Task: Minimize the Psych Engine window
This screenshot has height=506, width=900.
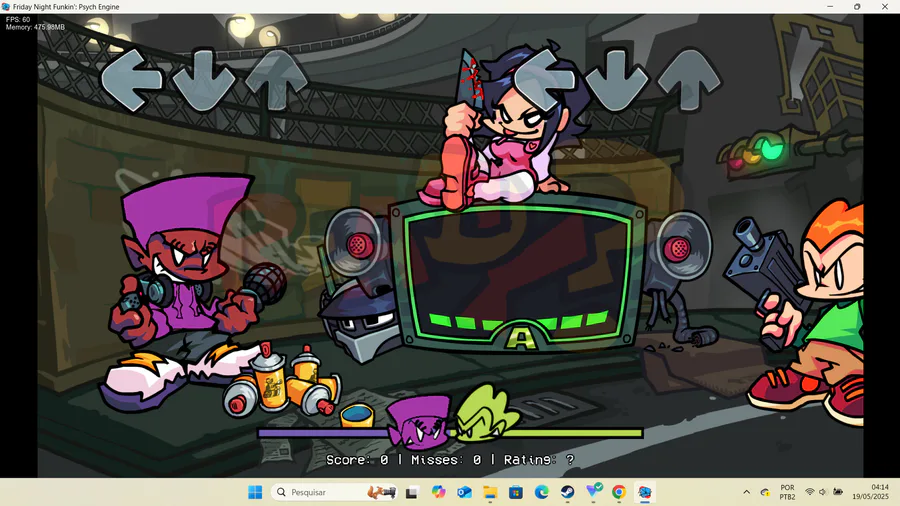Action: click(830, 7)
